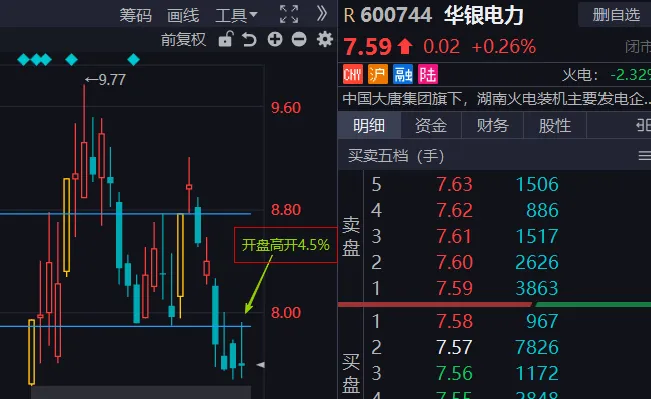651x399 pixels.
Task: Click the CNY currency badge
Action: (x=352, y=75)
